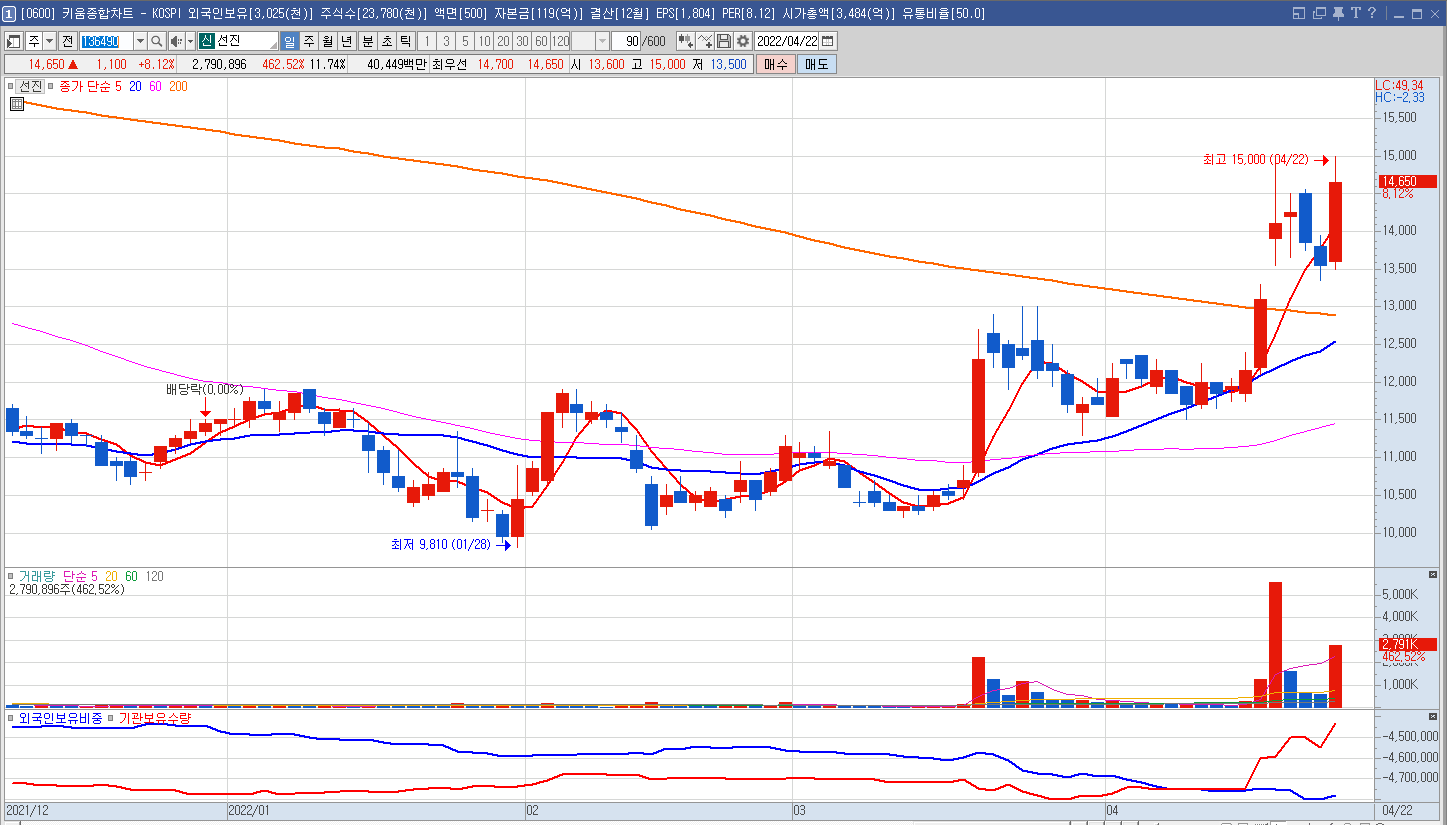Viewport: 1447px width, 825px height.
Task: Click the 5 interval button
Action: point(465,41)
